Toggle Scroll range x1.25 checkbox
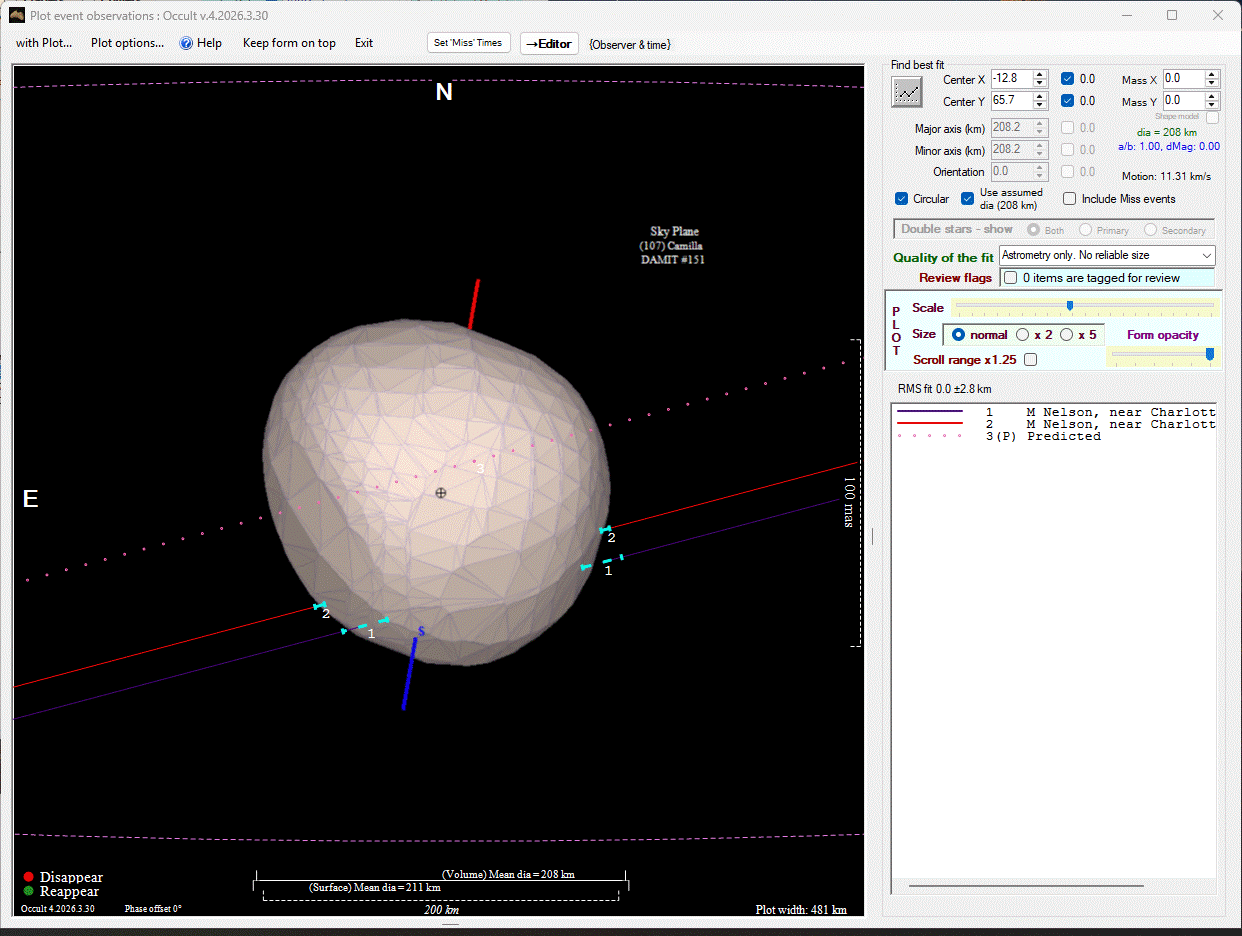This screenshot has height=936, width=1242. pyautogui.click(x=1030, y=359)
